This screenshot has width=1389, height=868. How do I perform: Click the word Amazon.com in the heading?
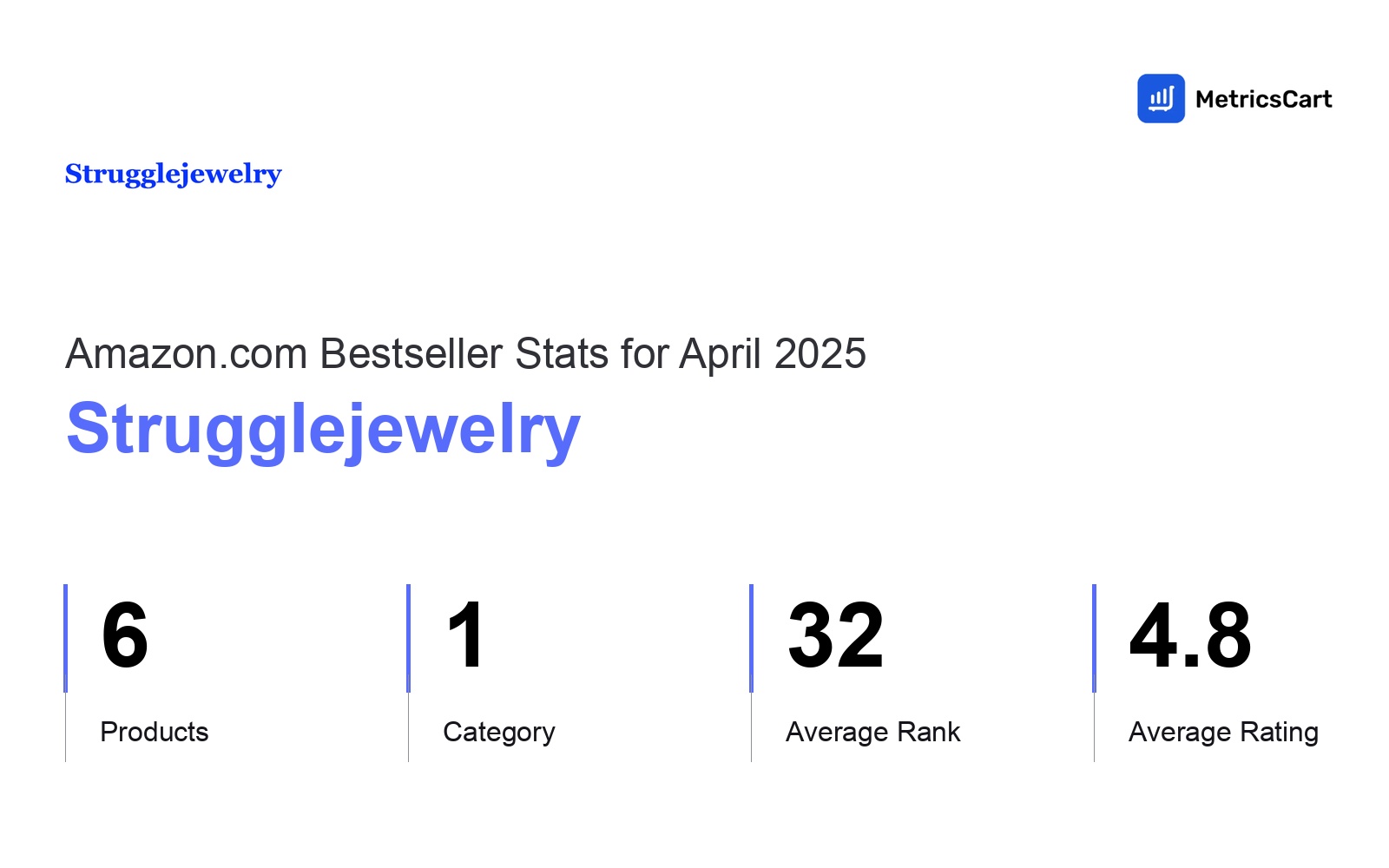(187, 353)
